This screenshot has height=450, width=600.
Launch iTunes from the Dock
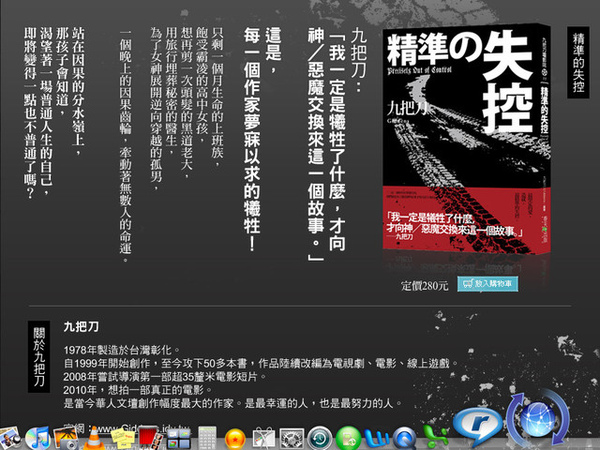38,438
